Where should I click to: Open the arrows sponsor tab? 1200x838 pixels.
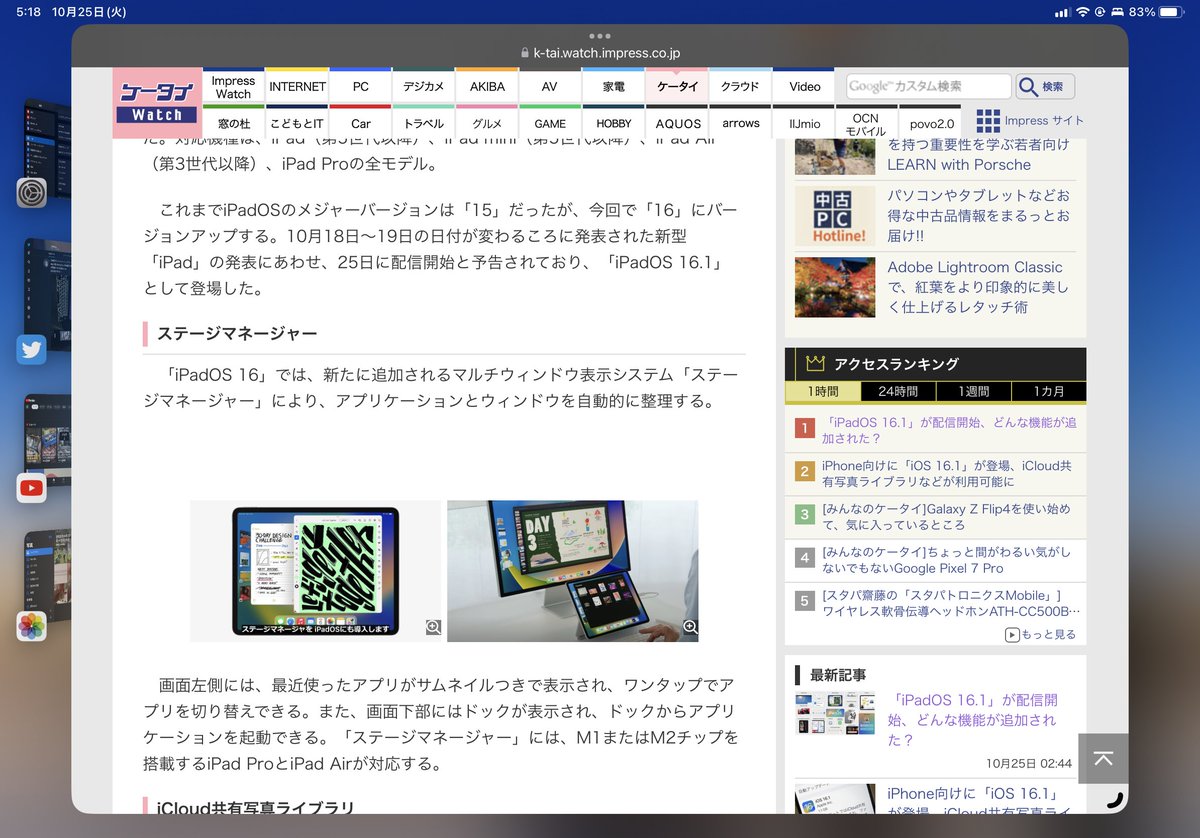[x=740, y=123]
